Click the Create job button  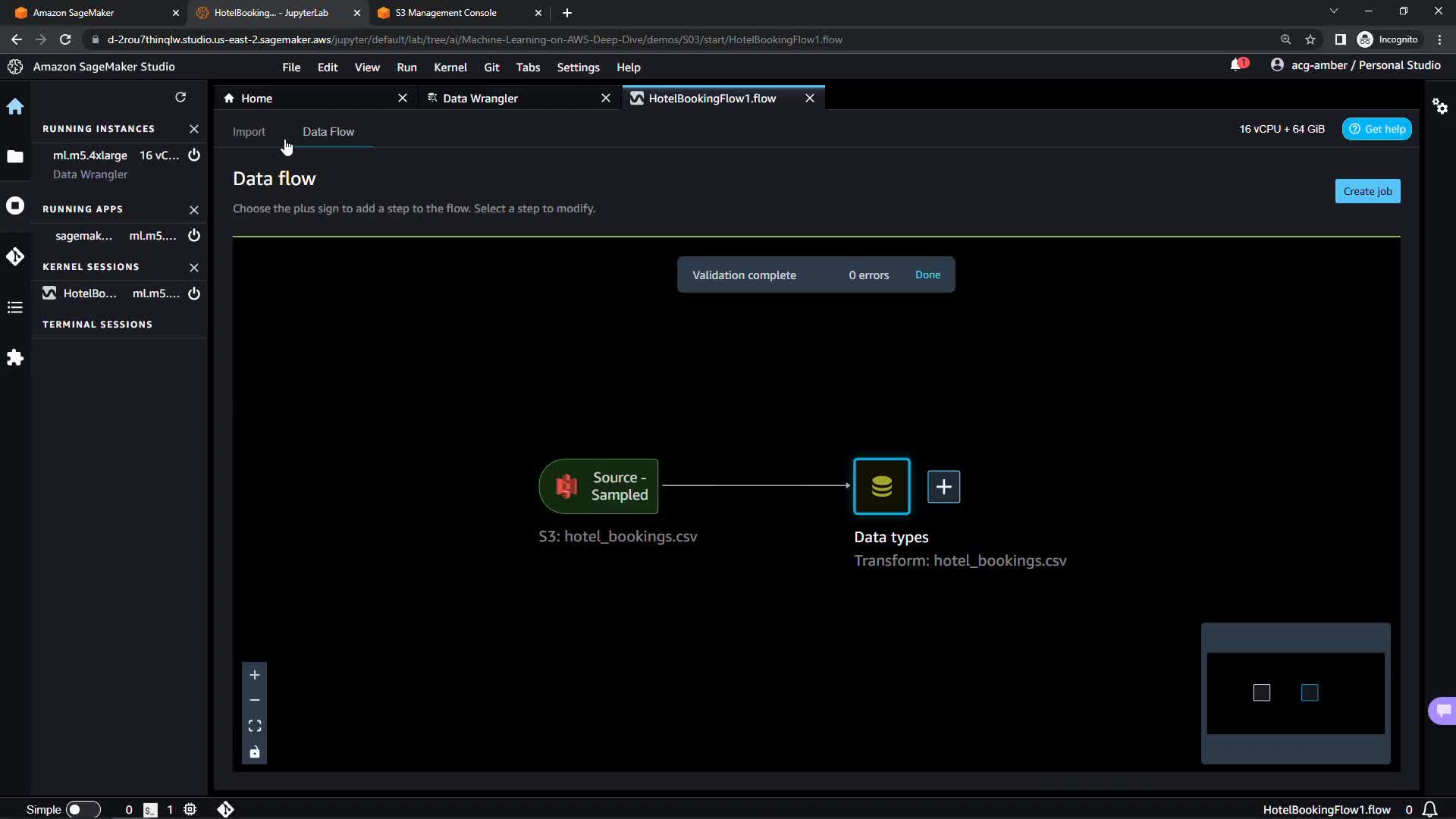click(x=1367, y=191)
